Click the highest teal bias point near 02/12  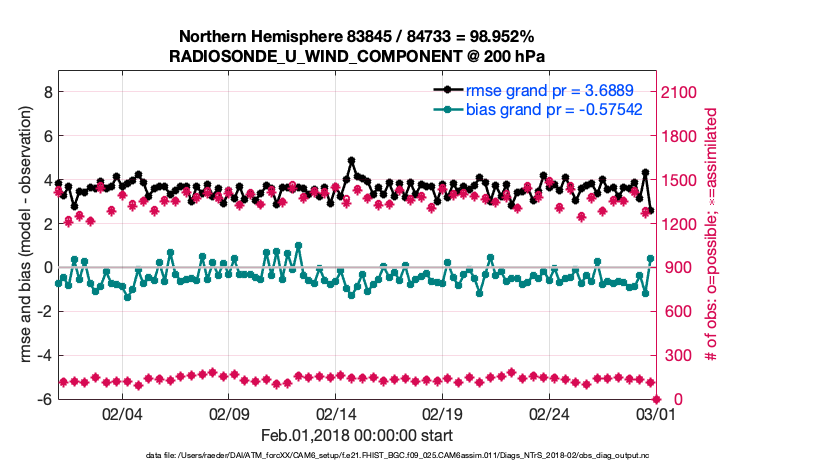298,245
